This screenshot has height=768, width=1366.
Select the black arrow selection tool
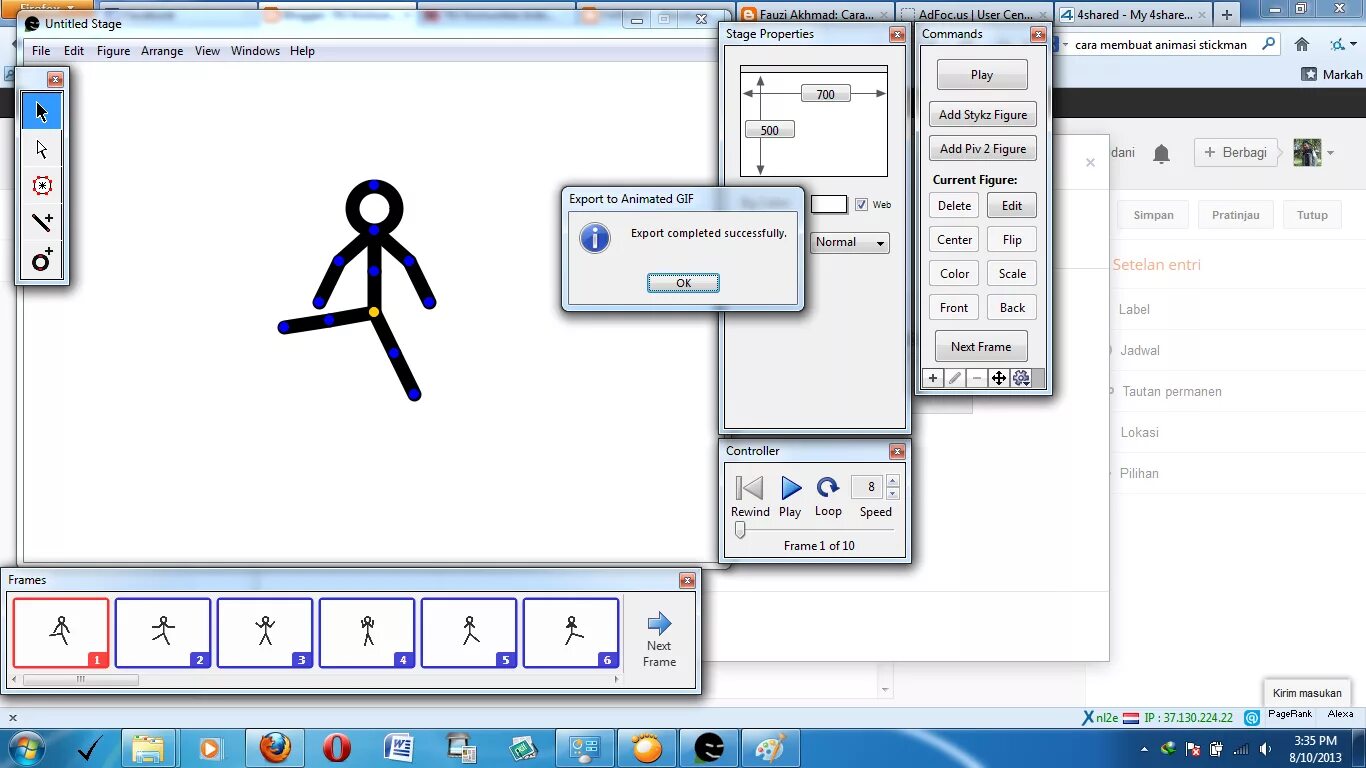42,111
